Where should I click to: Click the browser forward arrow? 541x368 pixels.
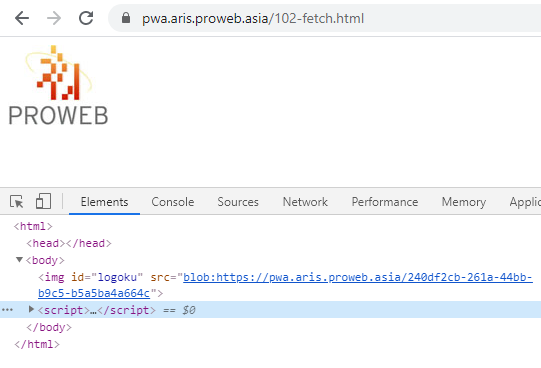54,18
